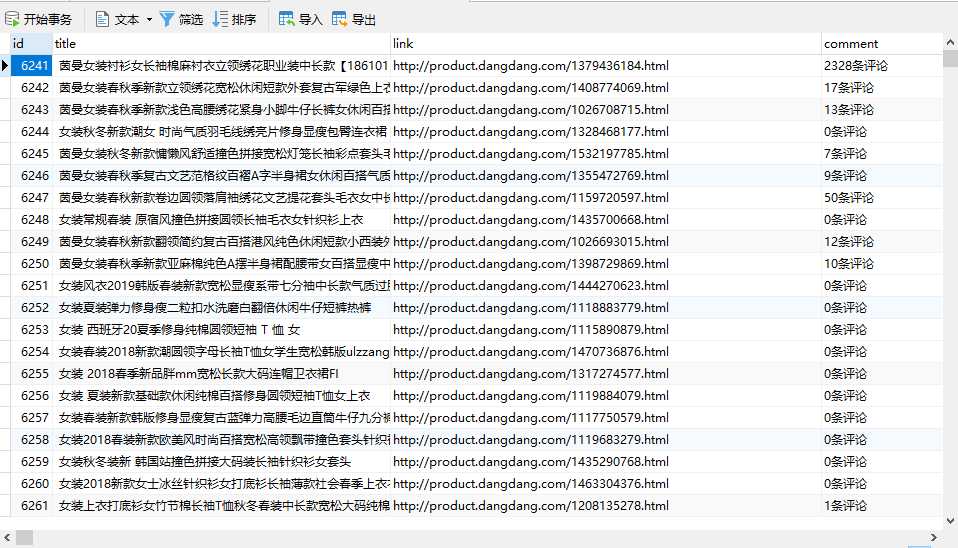Select comment cell 50条评论
Viewport: 958px width, 548px height.
(882, 197)
